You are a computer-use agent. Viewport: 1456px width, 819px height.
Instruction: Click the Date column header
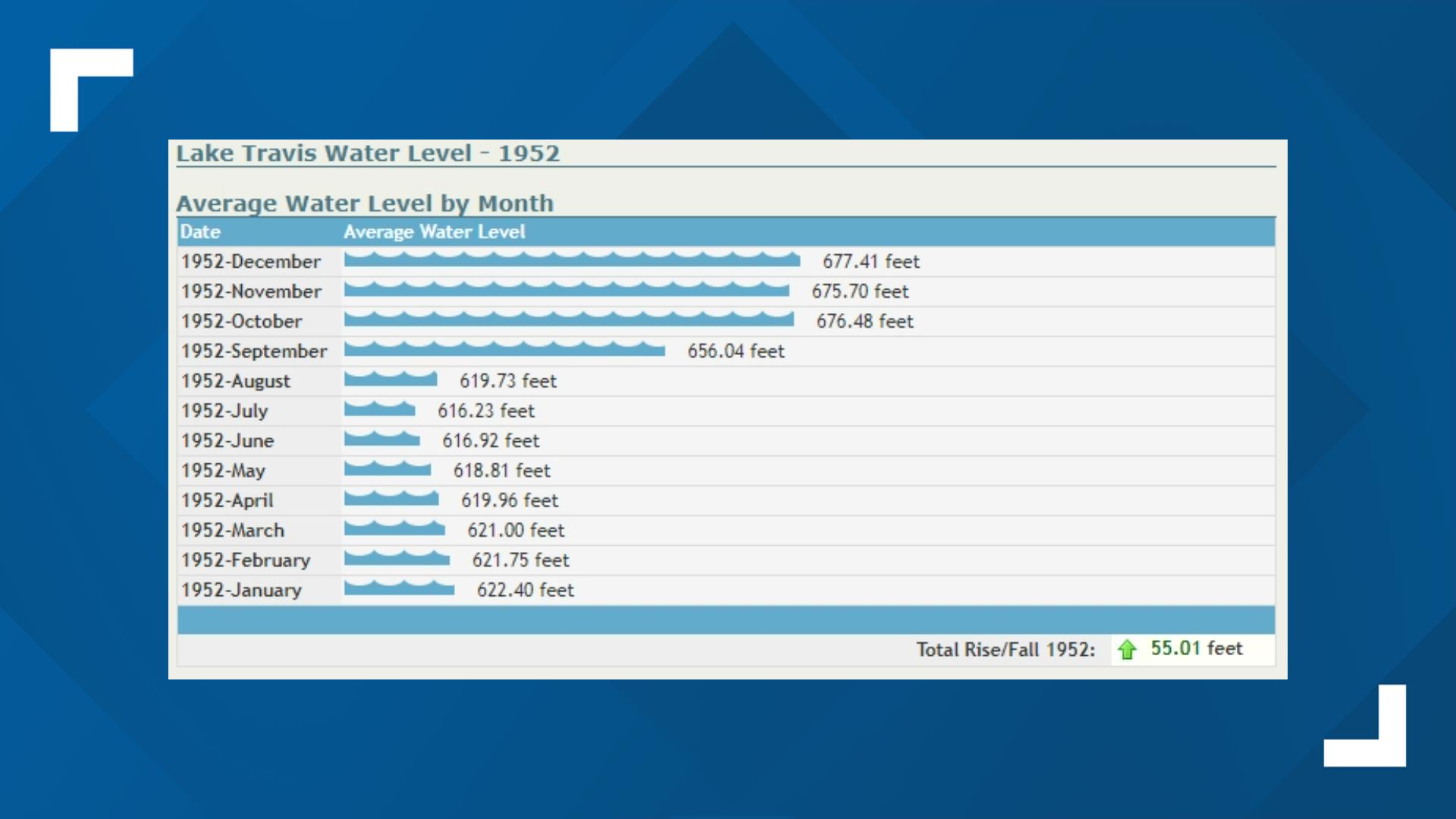200,232
